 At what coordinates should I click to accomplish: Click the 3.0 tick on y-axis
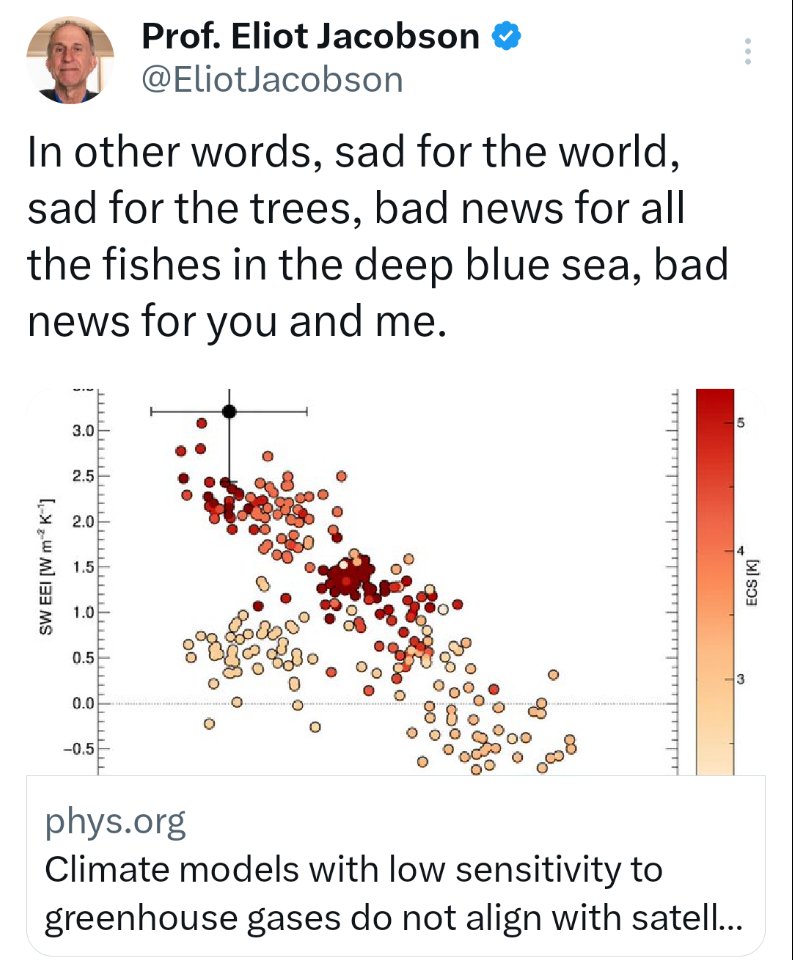(x=82, y=431)
